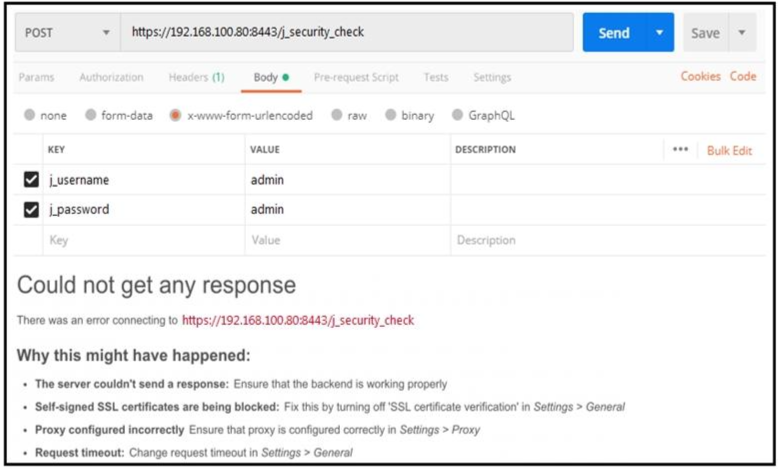
Task: Open the Save button dropdown arrow
Action: (x=742, y=33)
